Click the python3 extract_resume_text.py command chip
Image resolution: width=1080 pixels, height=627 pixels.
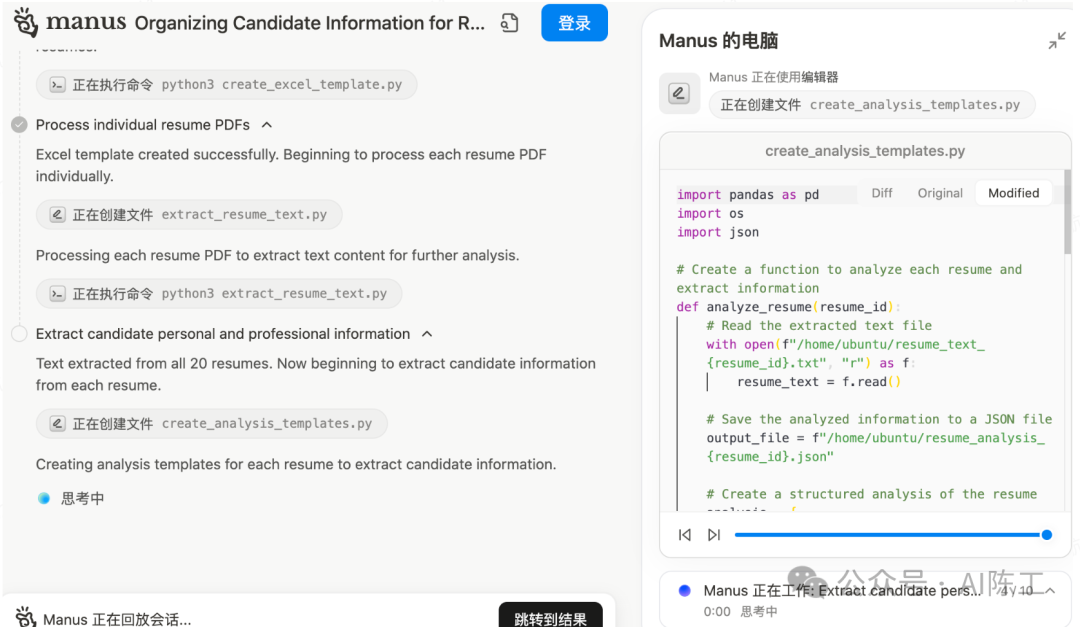click(219, 294)
